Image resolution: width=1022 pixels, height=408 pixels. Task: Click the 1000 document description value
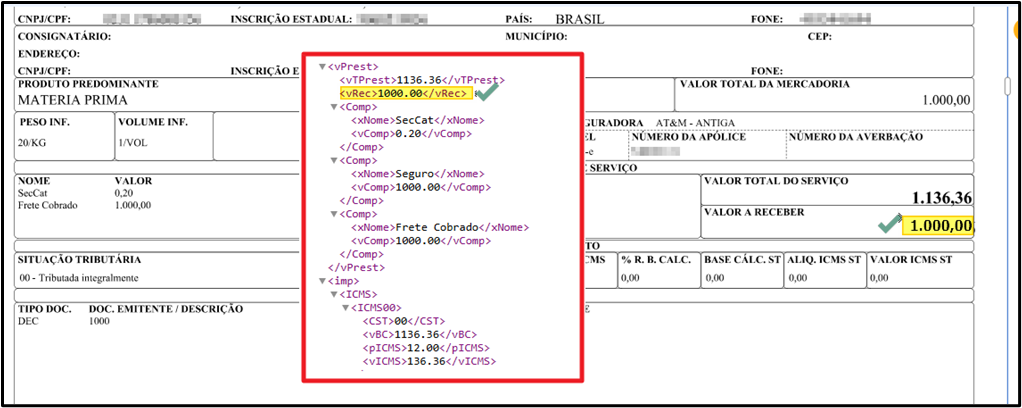pos(100,321)
